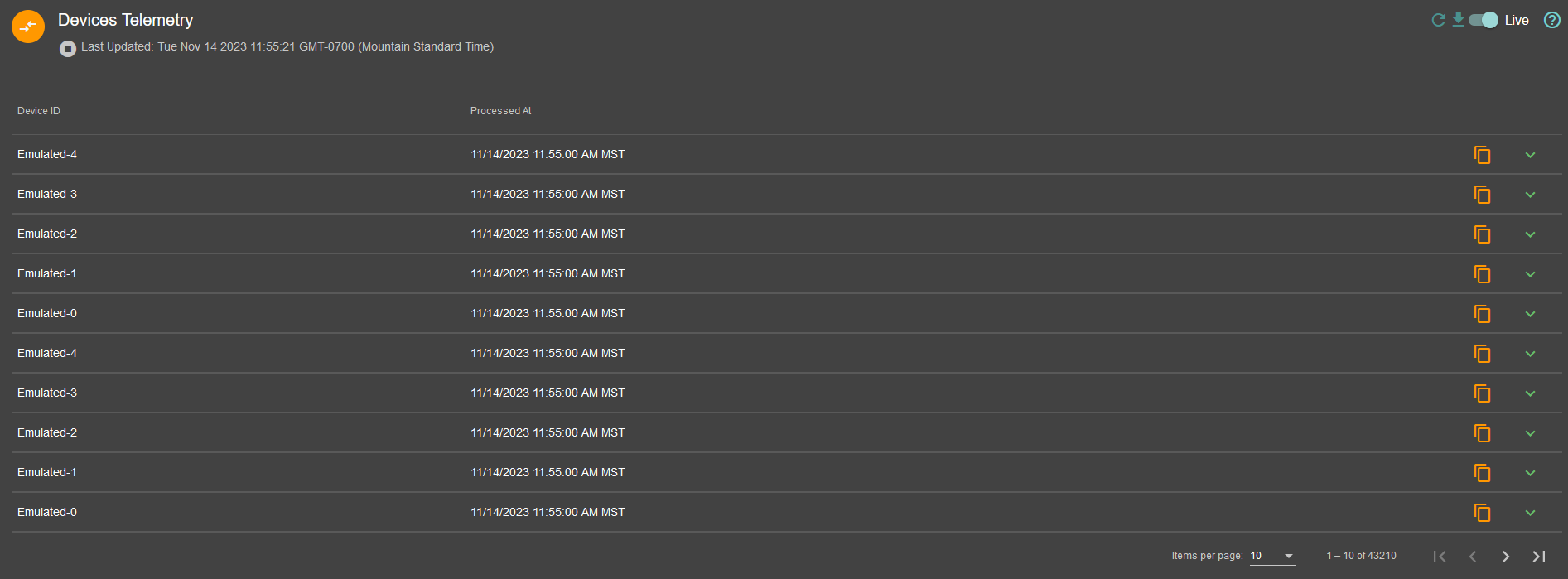Screen dimensions: 1568x579
Task: Expand the first Emulated-3 row details
Action: (x=1530, y=195)
